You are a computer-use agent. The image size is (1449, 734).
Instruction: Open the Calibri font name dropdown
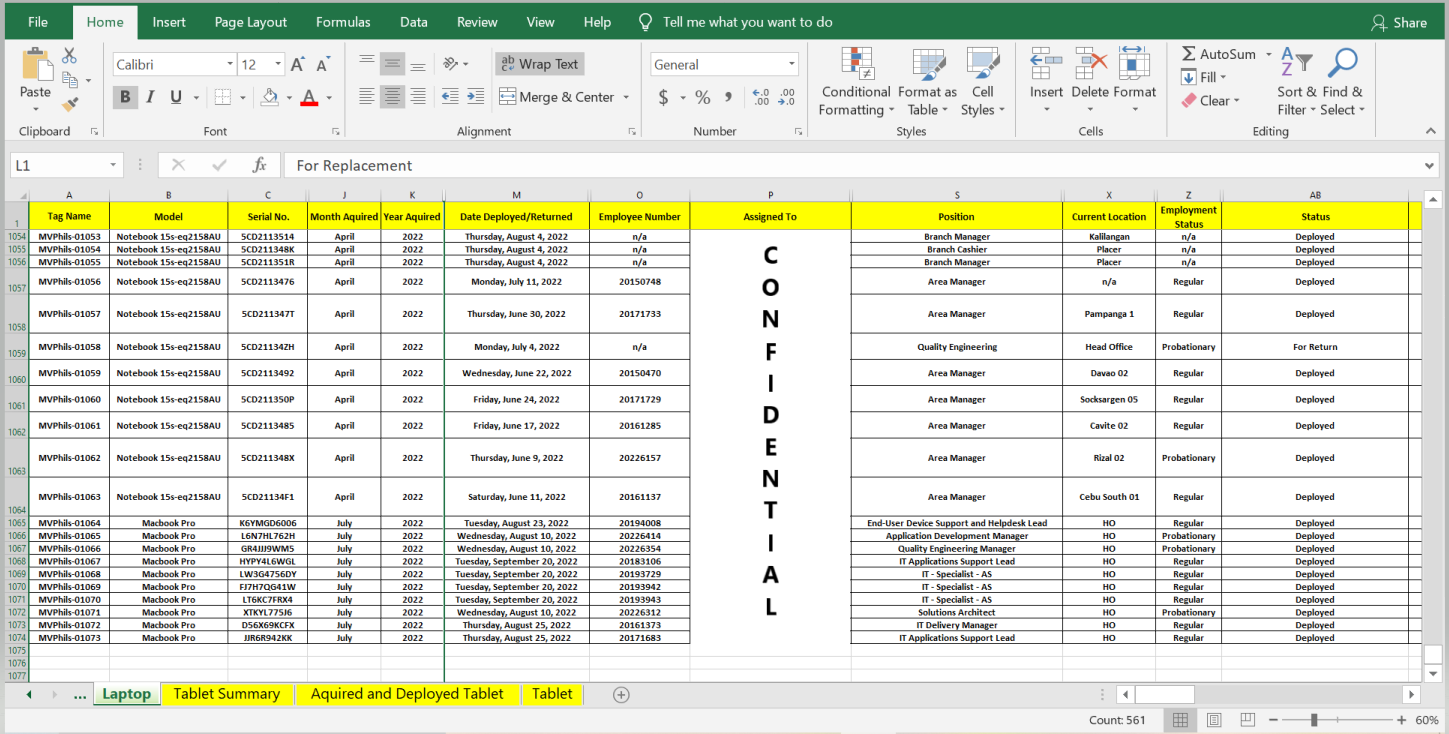point(229,65)
